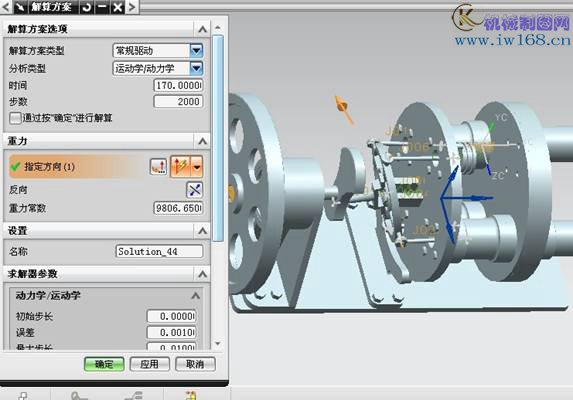Click the 确定 button
This screenshot has width=573, height=400.
point(104,364)
